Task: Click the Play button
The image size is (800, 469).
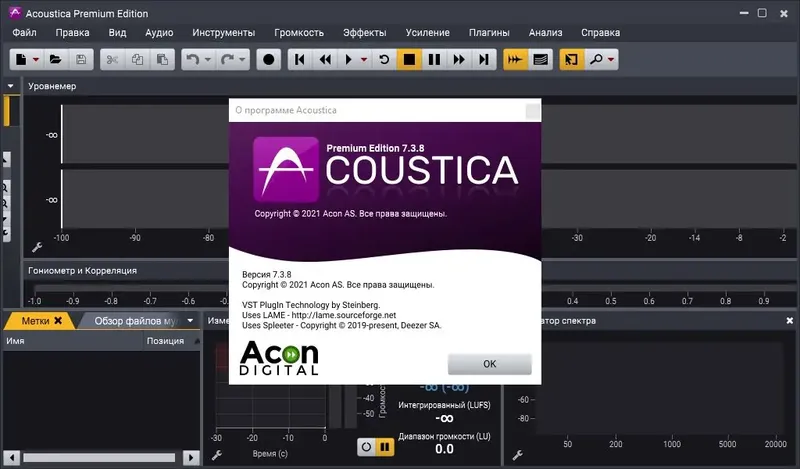Action: click(349, 60)
